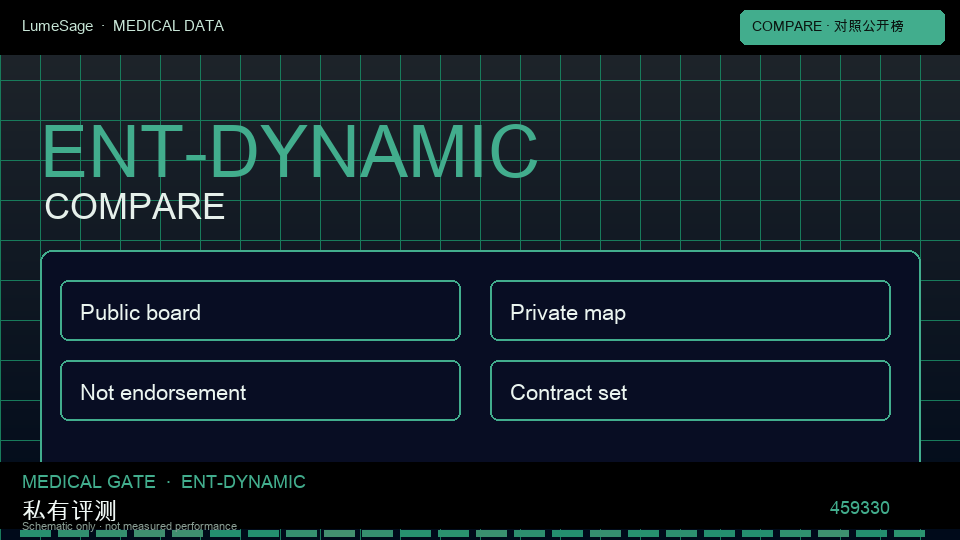Click the LumeSage brand name
960x540 pixels.
tap(58, 26)
